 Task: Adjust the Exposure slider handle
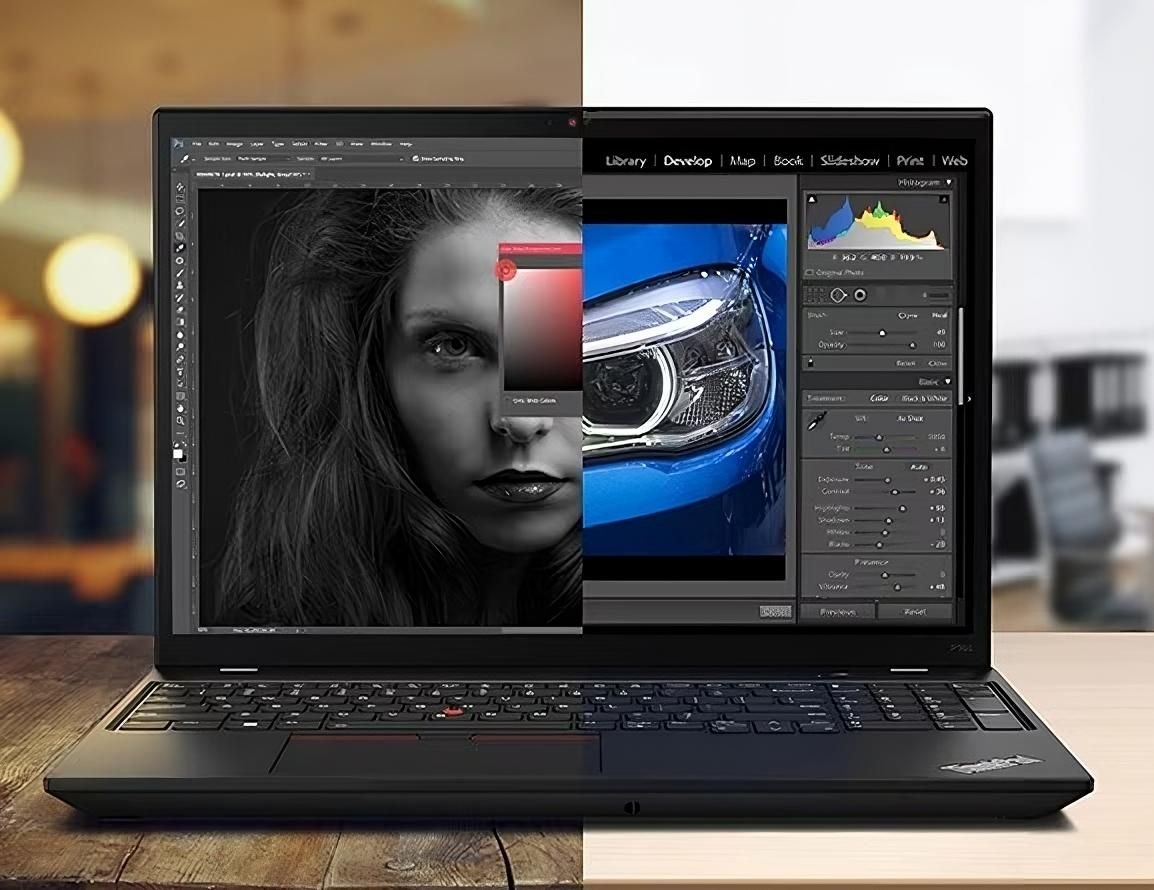coord(888,479)
